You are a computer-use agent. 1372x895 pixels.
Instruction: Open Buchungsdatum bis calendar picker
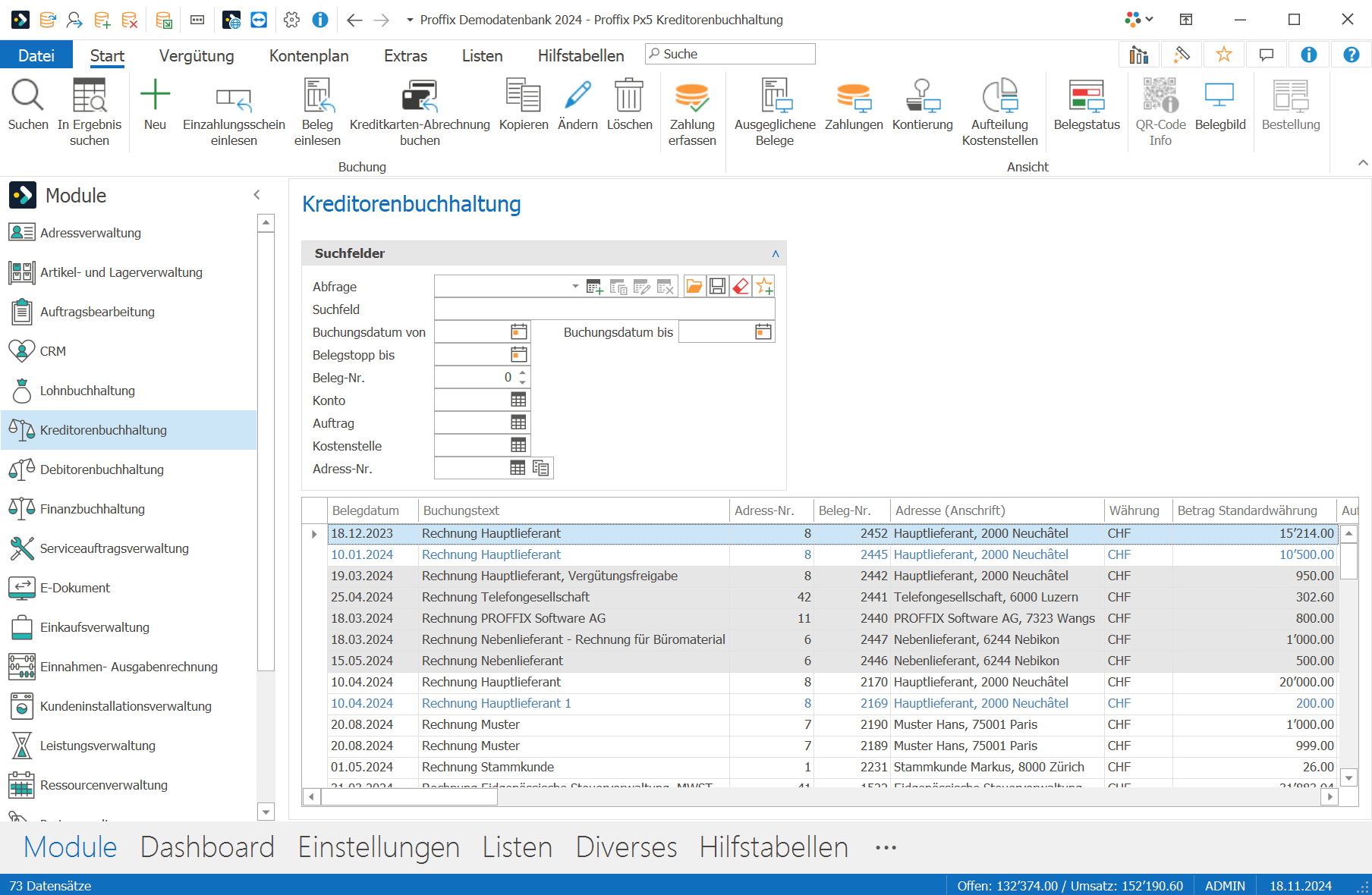(763, 331)
